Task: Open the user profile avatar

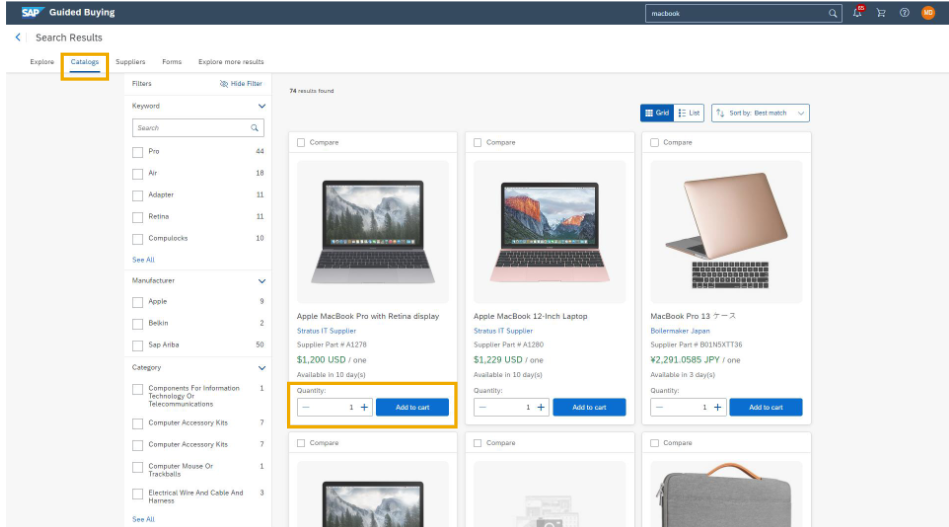Action: pos(928,13)
